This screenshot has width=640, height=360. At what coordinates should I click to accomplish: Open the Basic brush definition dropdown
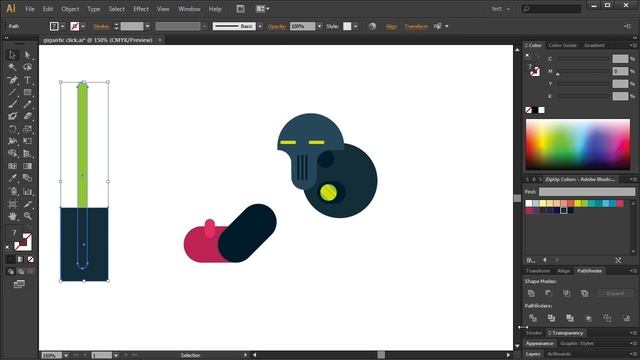click(260, 26)
